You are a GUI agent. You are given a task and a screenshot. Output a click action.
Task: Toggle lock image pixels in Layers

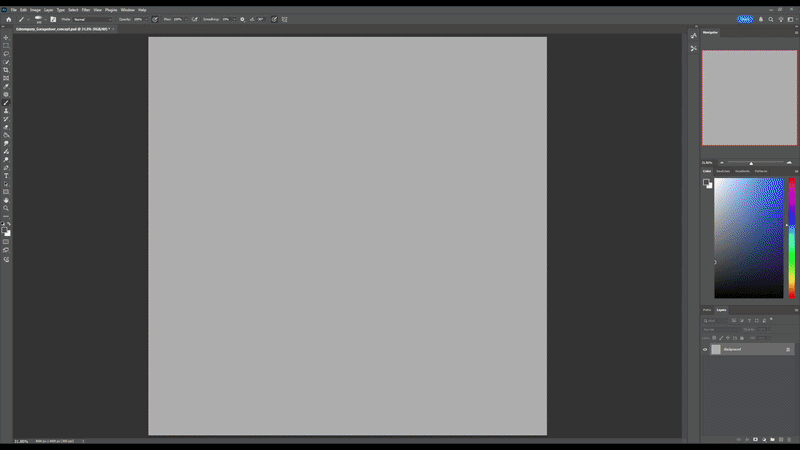coord(721,338)
